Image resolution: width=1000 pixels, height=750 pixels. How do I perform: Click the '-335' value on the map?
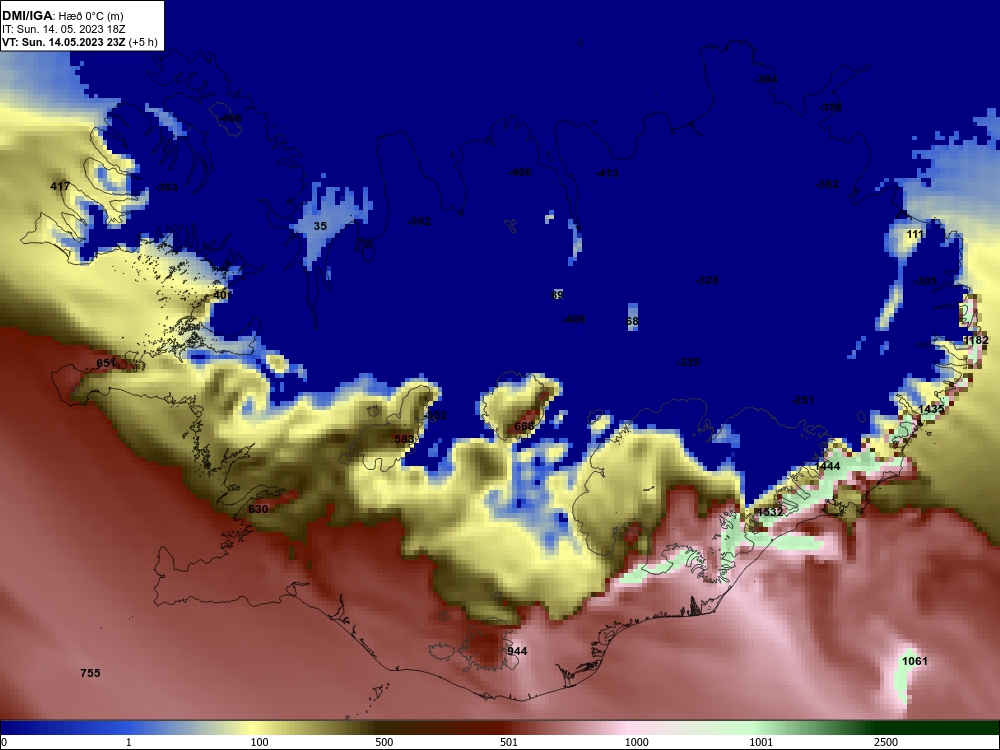pyautogui.click(x=688, y=362)
